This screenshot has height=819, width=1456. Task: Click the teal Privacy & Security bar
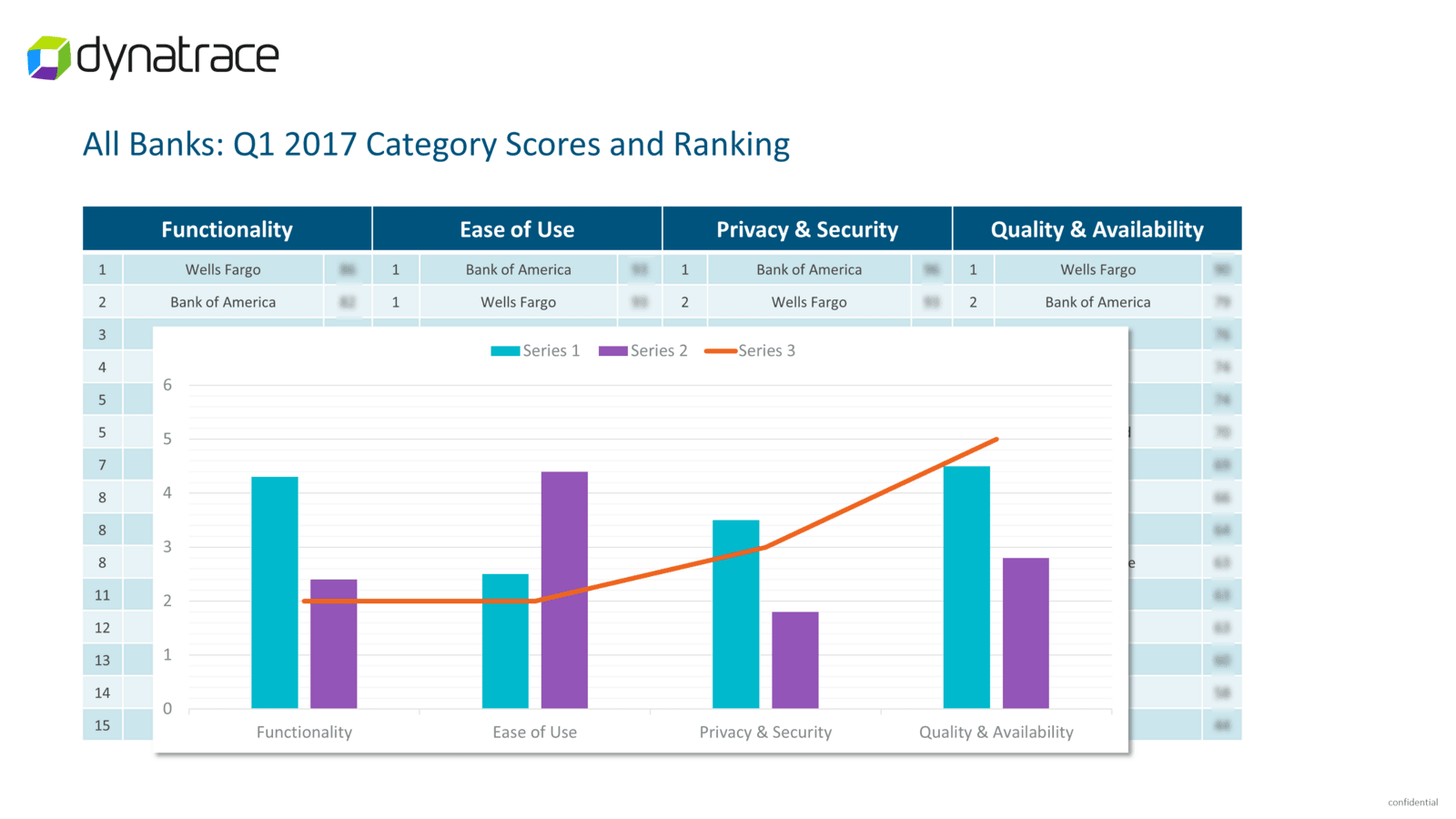click(x=736, y=614)
